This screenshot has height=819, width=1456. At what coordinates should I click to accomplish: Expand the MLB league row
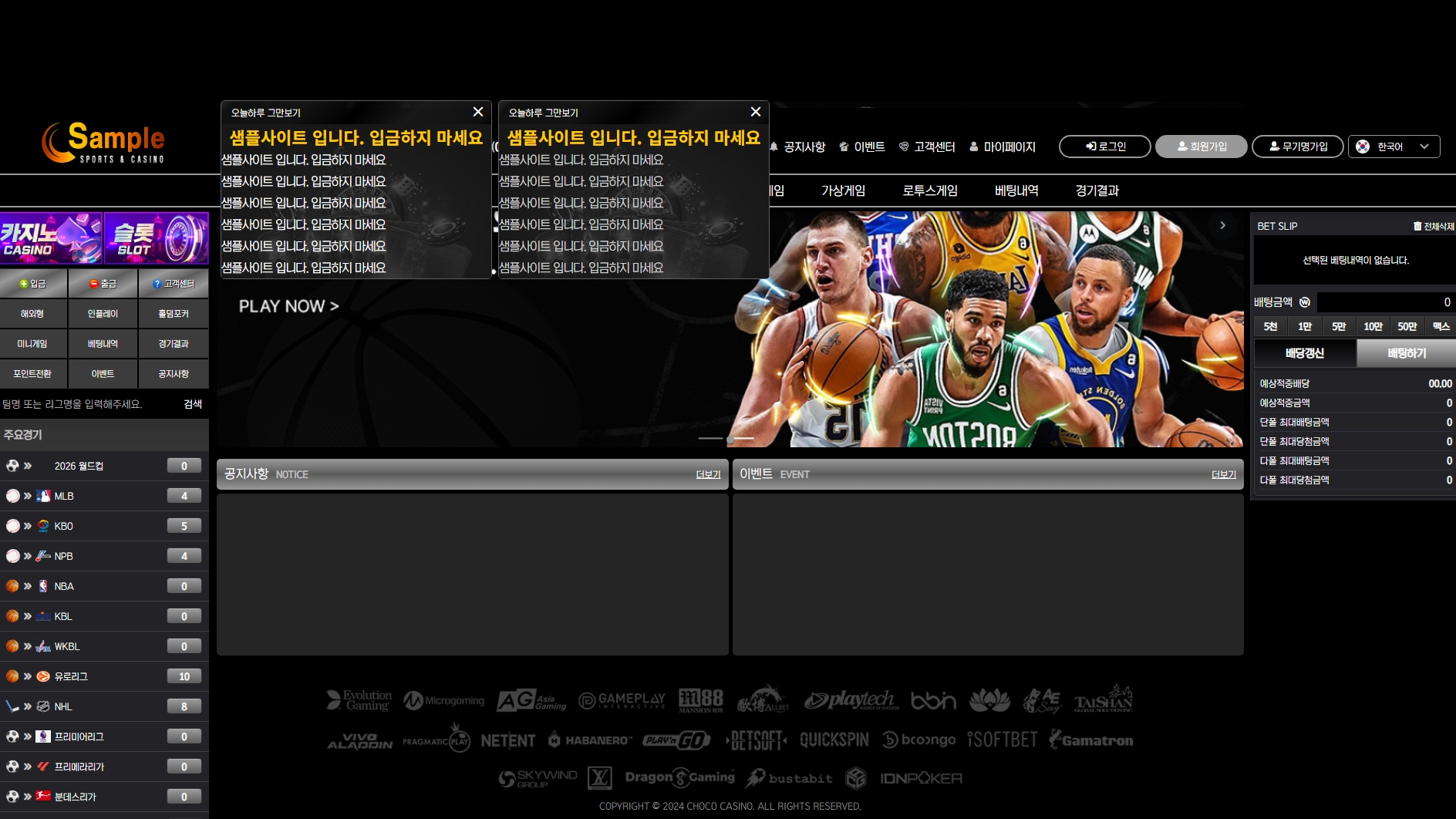click(x=104, y=496)
